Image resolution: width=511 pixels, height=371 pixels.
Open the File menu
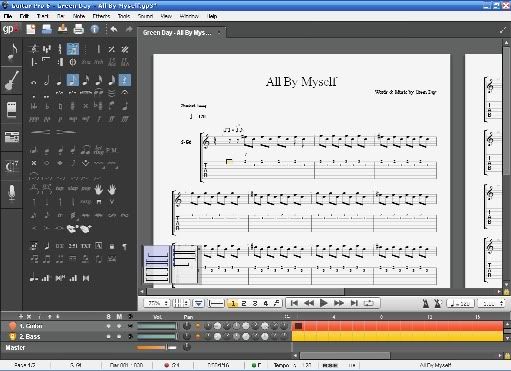(8, 16)
